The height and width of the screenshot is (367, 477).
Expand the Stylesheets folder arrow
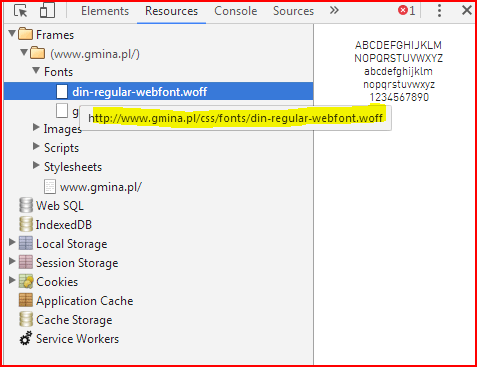36,165
